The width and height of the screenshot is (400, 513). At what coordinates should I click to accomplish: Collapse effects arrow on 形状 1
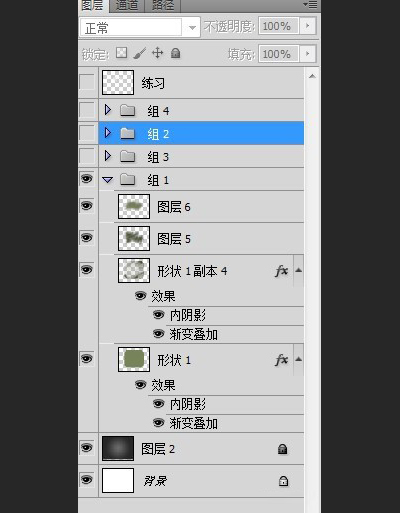pyautogui.click(x=299, y=359)
